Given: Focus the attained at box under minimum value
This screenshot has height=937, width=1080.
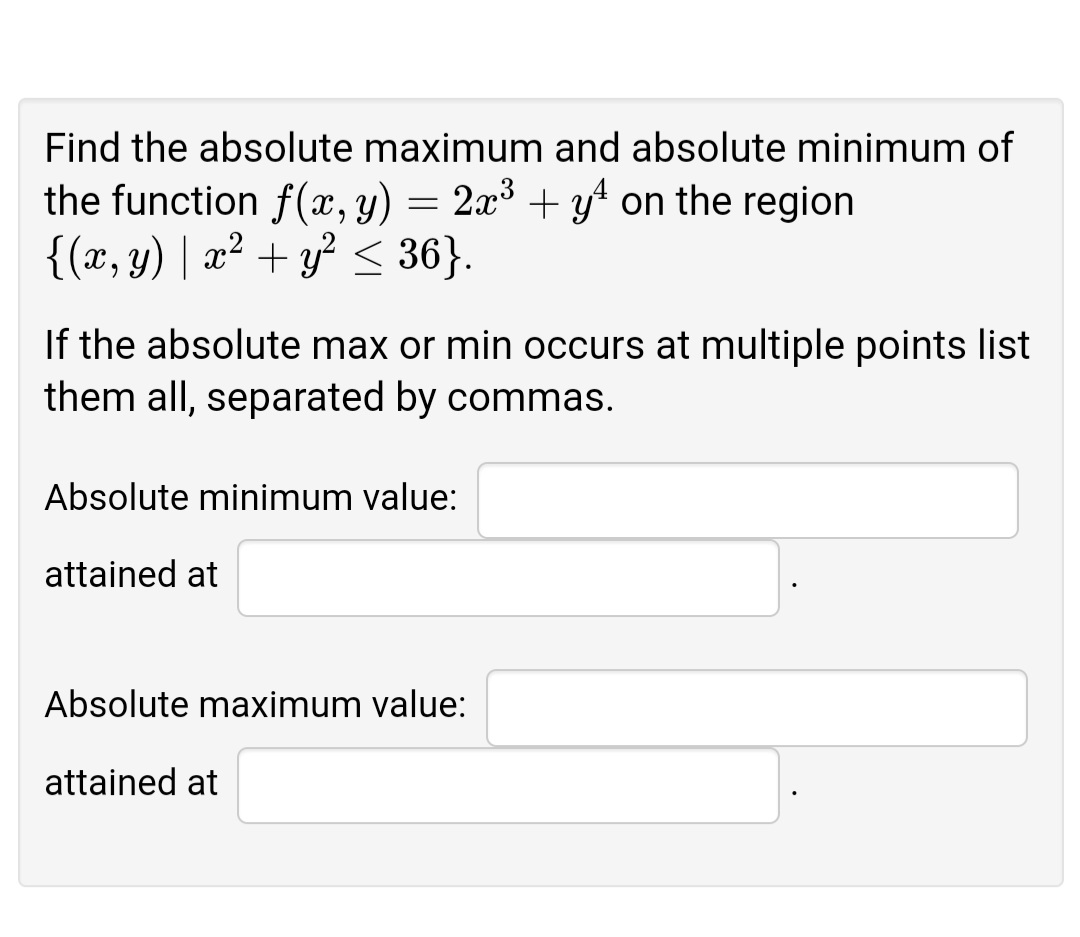Looking at the screenshot, I should click(x=508, y=578).
